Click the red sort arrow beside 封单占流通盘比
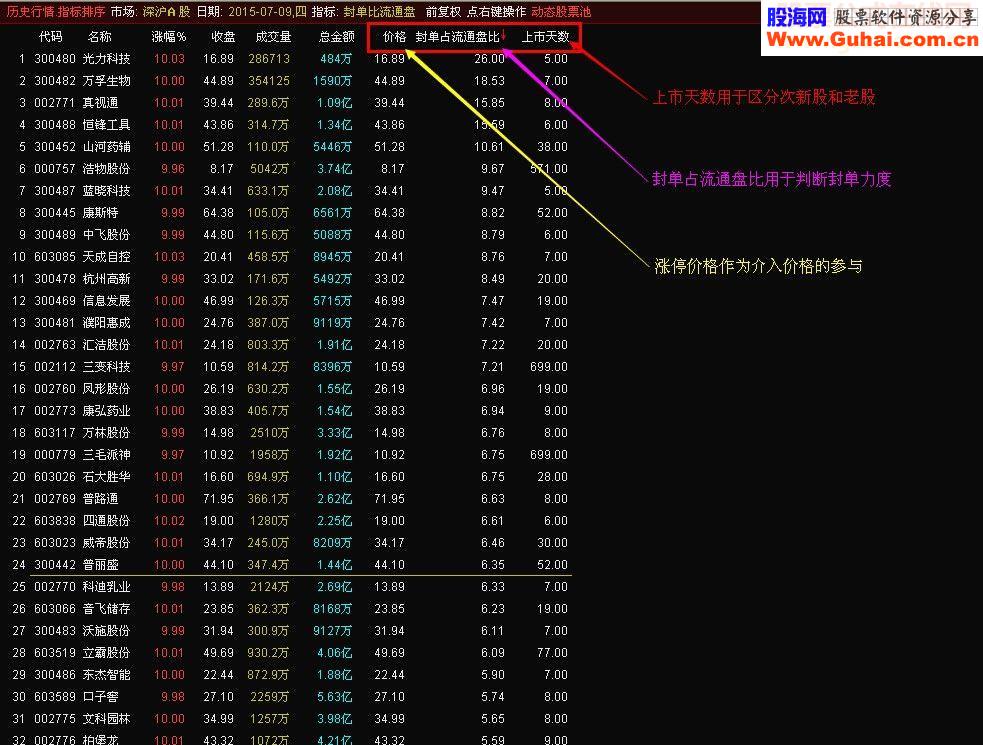The width and height of the screenshot is (983, 745). (x=503, y=36)
